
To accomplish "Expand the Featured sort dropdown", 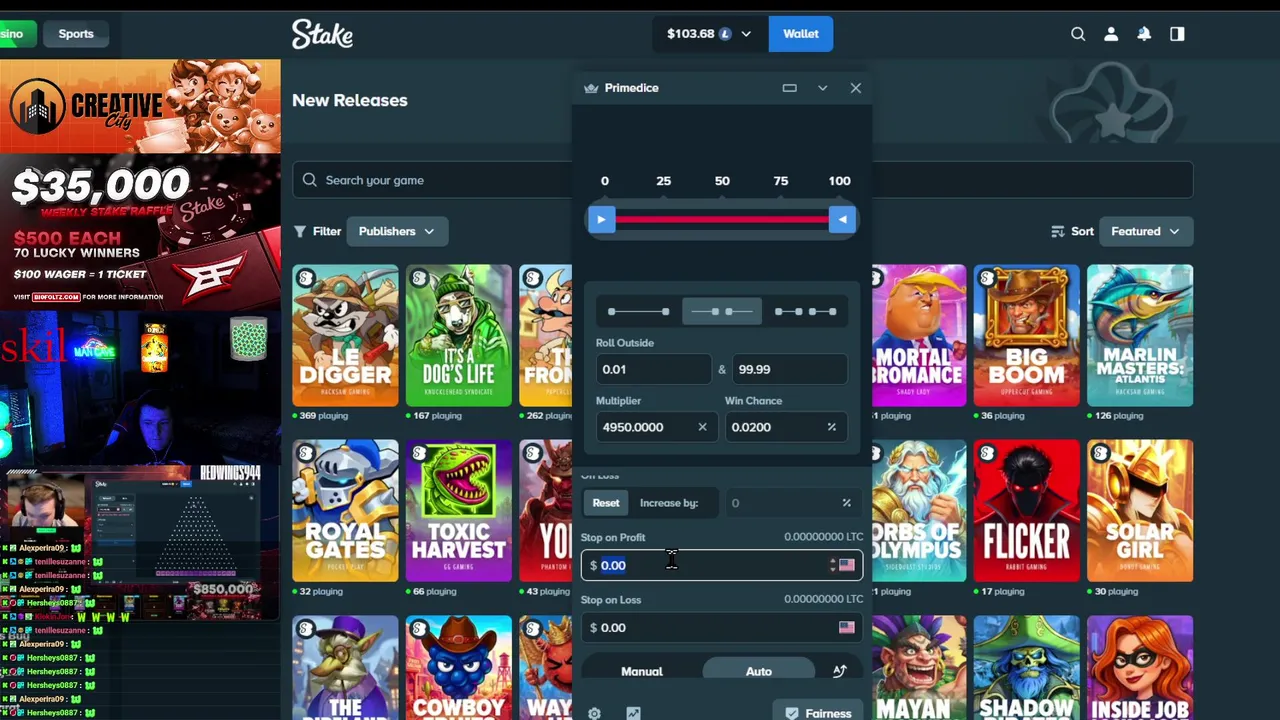I will pyautogui.click(x=1145, y=231).
